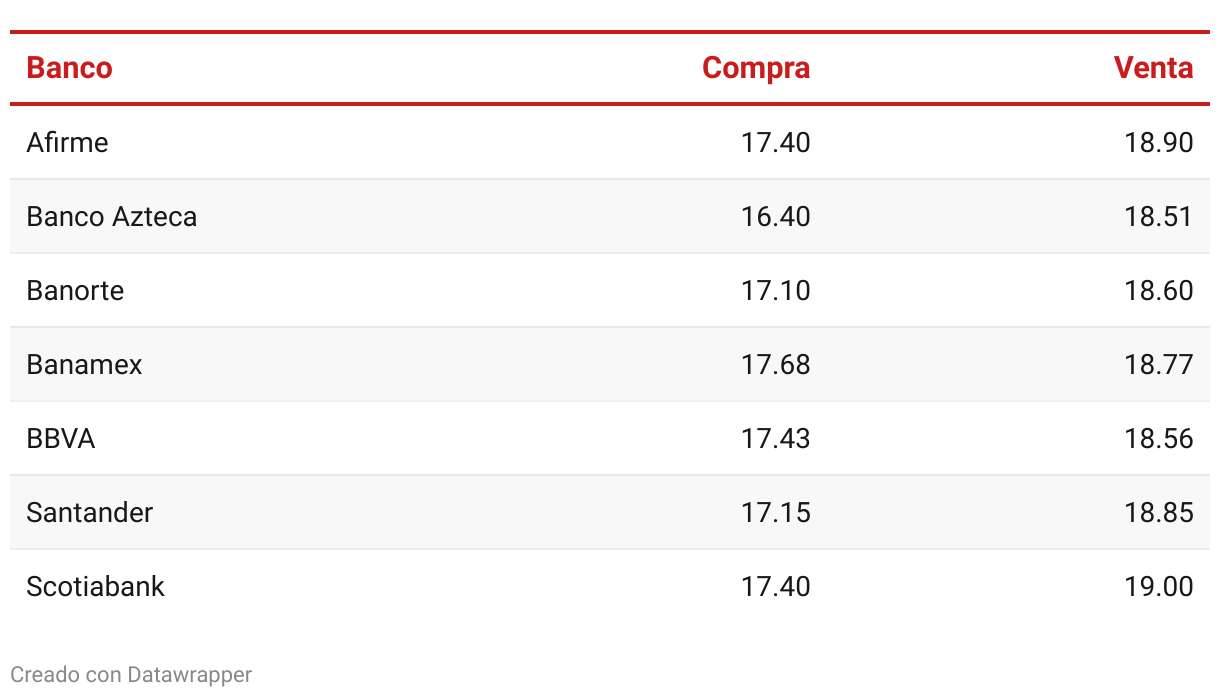
Task: Select the Banorte bank name cell
Action: click(75, 290)
